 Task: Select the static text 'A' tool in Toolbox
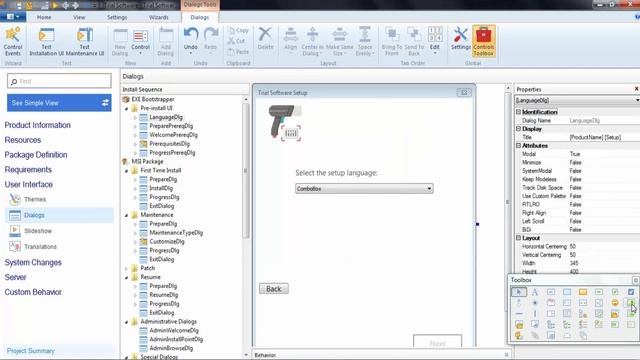coord(535,292)
